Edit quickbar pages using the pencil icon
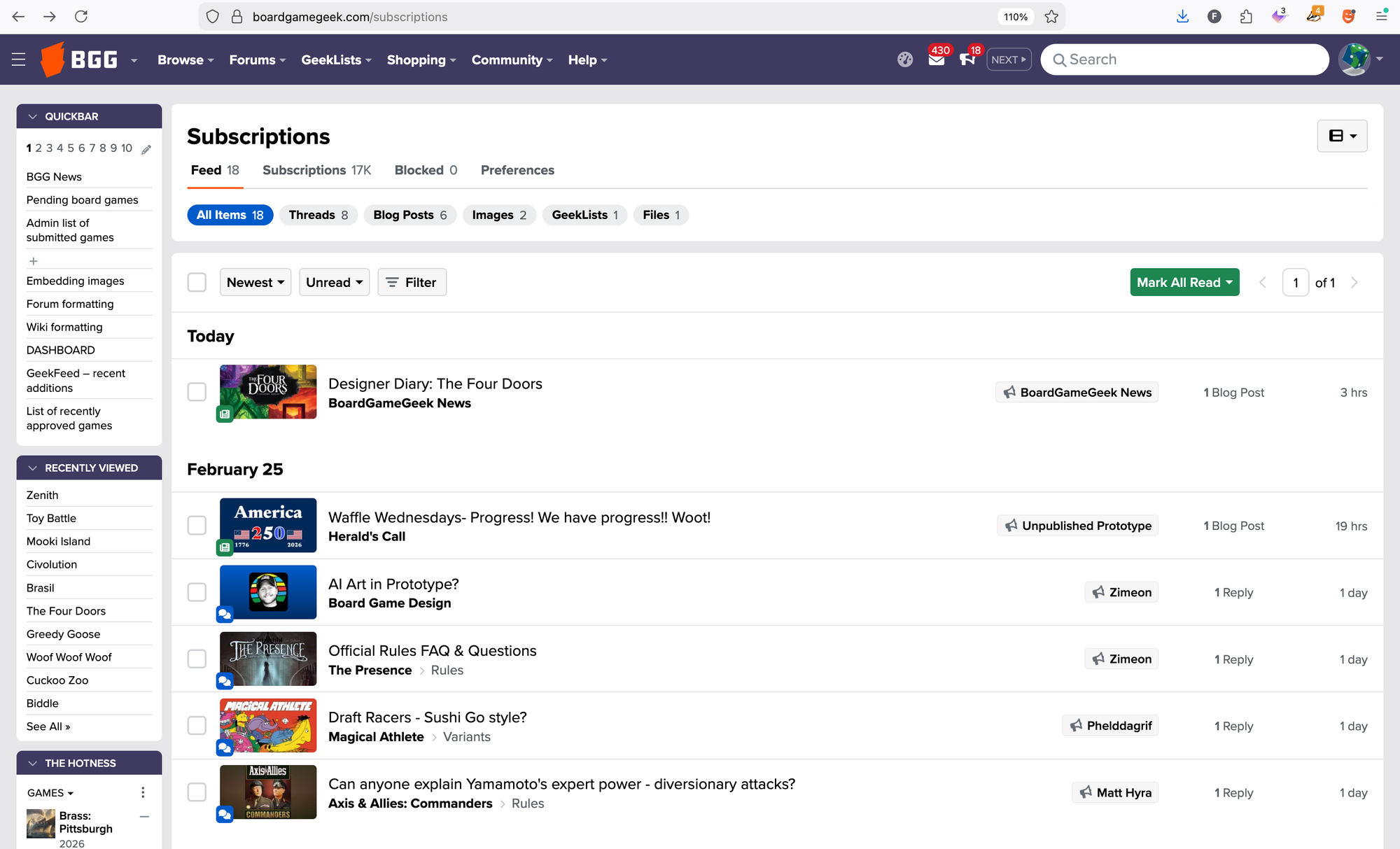 pos(146,149)
